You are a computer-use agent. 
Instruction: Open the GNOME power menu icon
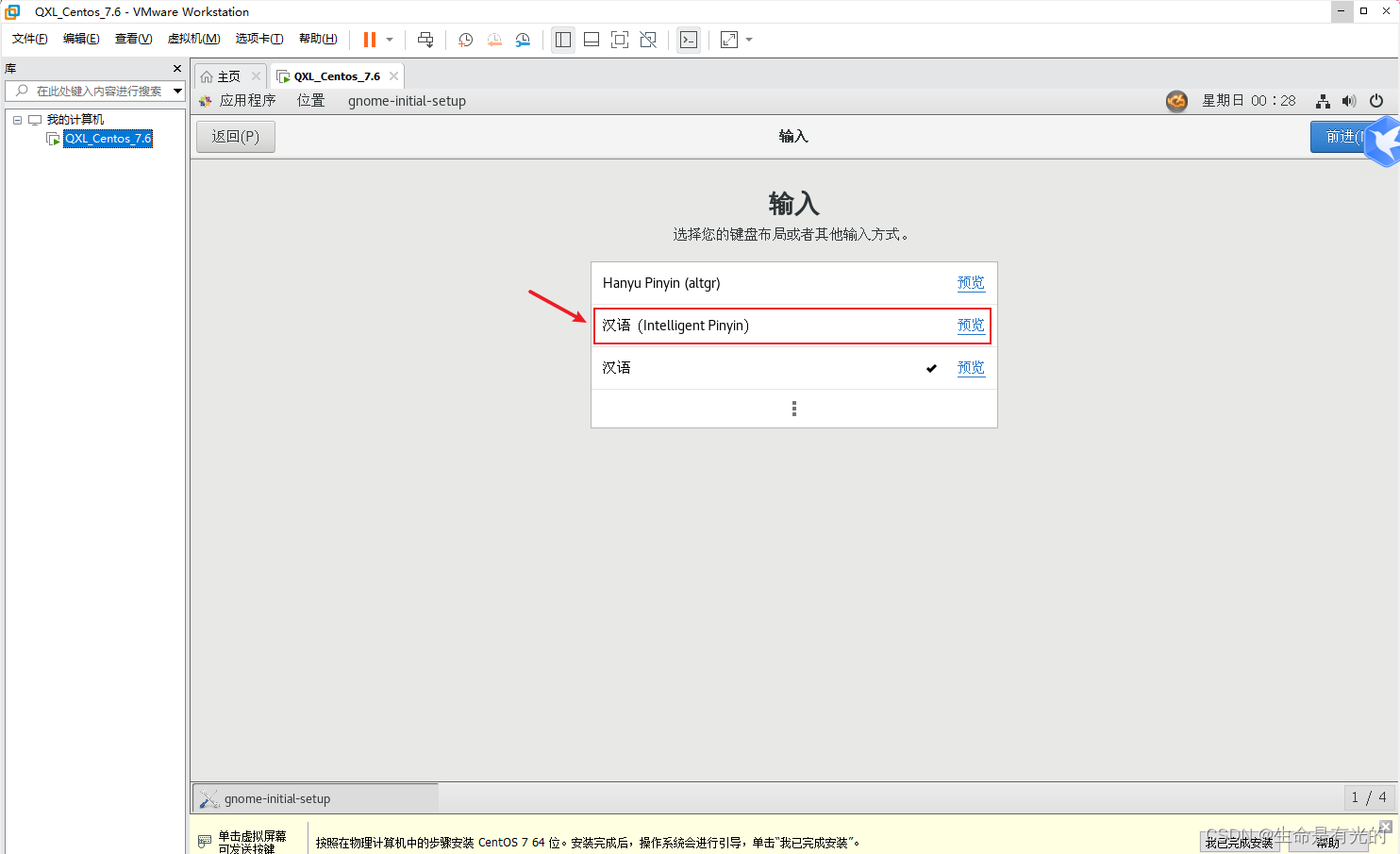pyautogui.click(x=1376, y=101)
